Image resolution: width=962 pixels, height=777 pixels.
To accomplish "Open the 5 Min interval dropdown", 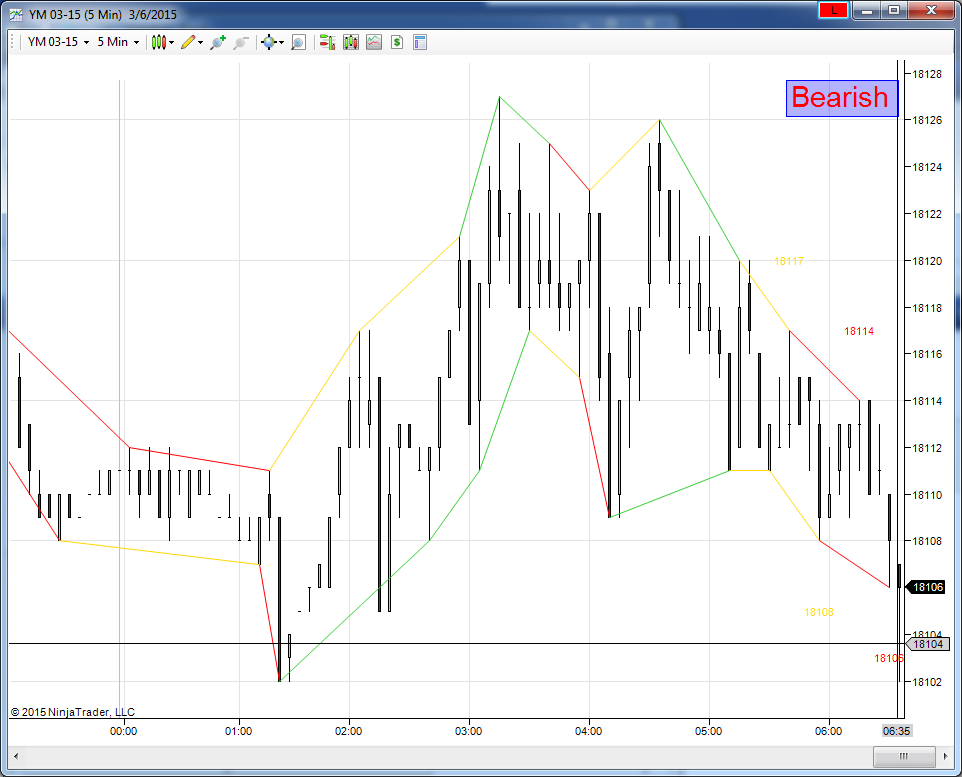I will (x=118, y=42).
